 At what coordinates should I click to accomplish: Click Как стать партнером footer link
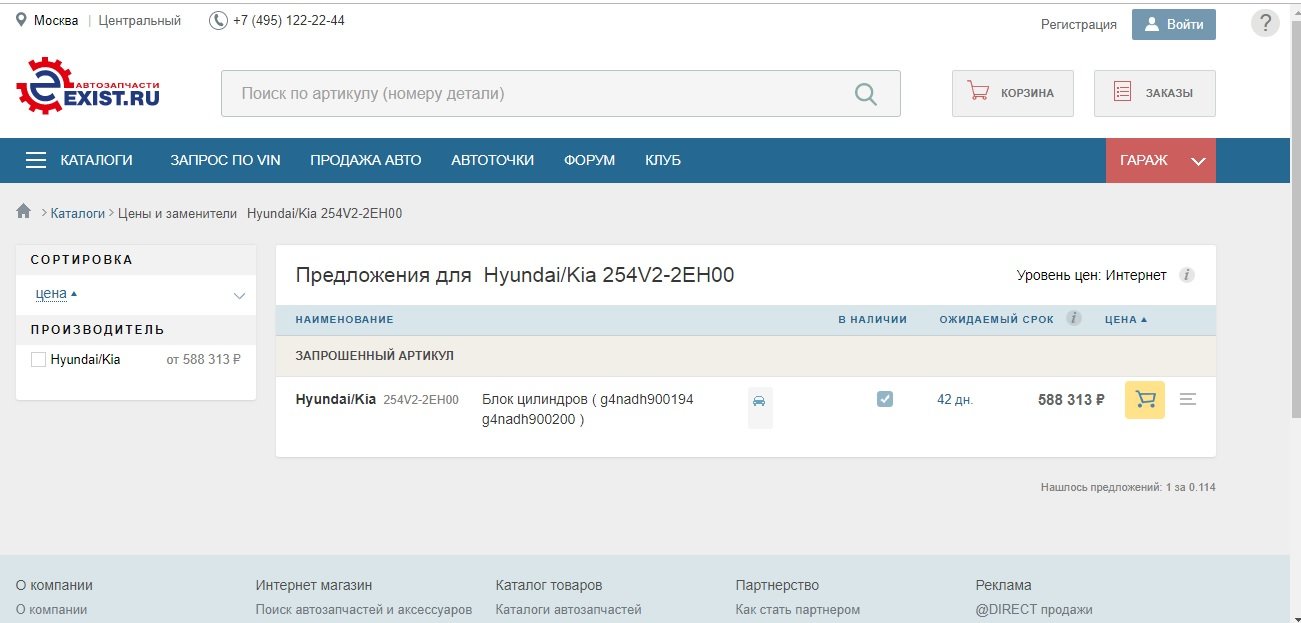point(797,609)
